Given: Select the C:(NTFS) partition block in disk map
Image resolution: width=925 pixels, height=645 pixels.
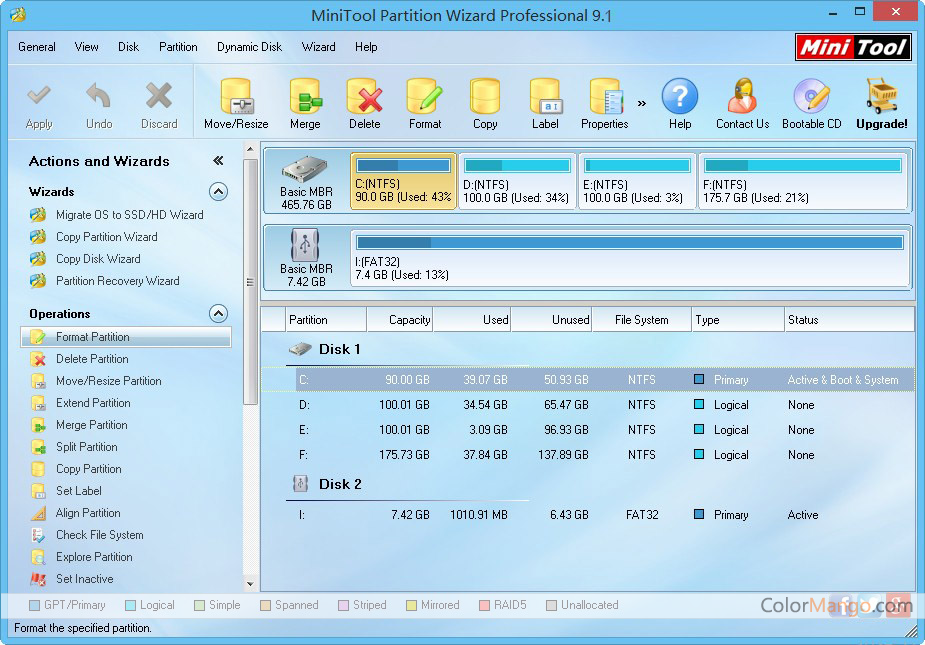Looking at the screenshot, I should (x=404, y=181).
